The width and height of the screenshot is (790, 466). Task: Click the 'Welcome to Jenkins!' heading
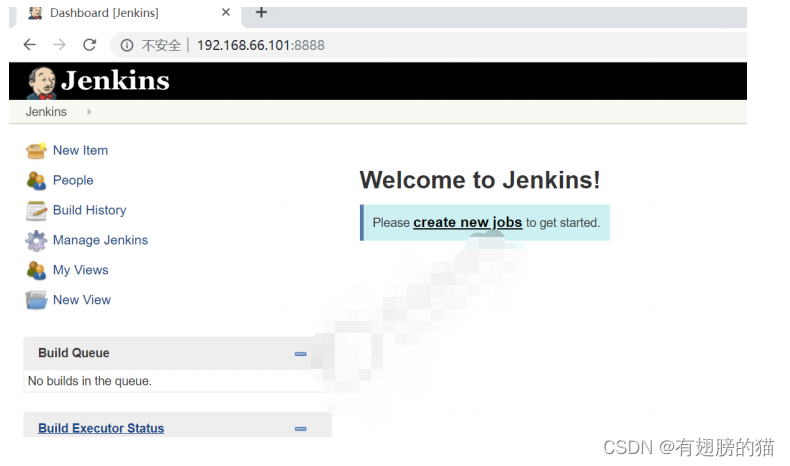pos(480,180)
